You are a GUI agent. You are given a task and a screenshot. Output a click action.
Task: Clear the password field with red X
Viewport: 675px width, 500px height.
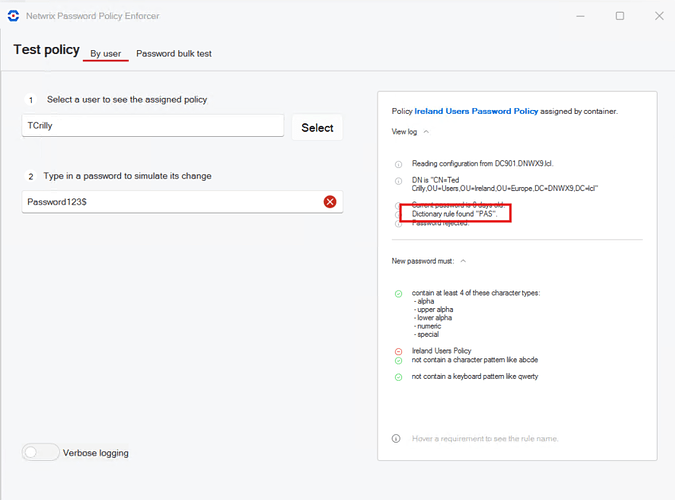point(330,202)
